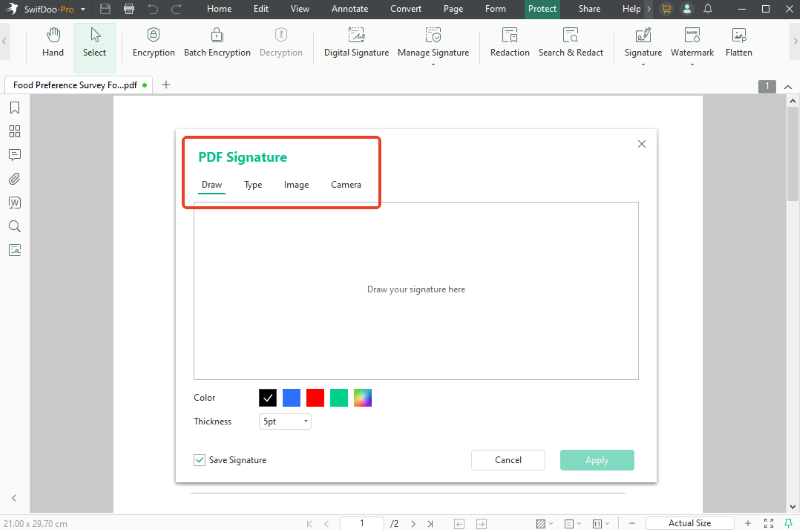Open the signature panel sidebar icon
800x530 pixels.
(15, 250)
